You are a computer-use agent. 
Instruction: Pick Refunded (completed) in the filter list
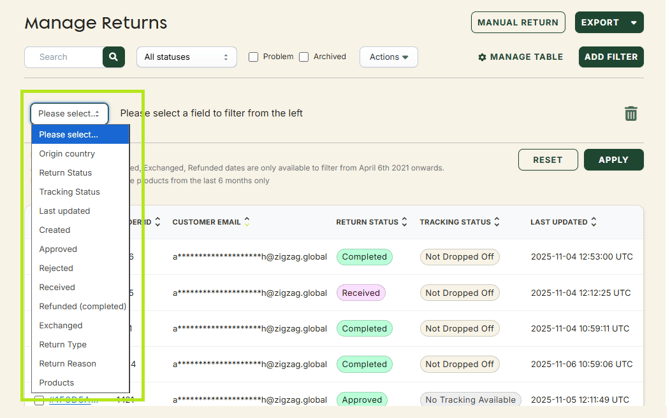(x=82, y=306)
